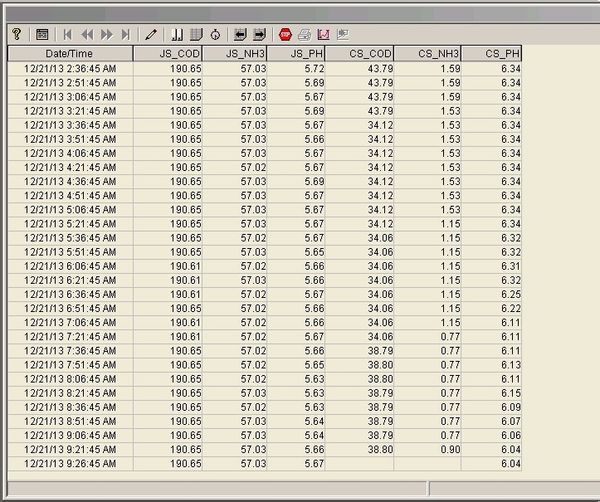Click the CS_COD column header
This screenshot has height=502, width=600.
pyautogui.click(x=359, y=54)
